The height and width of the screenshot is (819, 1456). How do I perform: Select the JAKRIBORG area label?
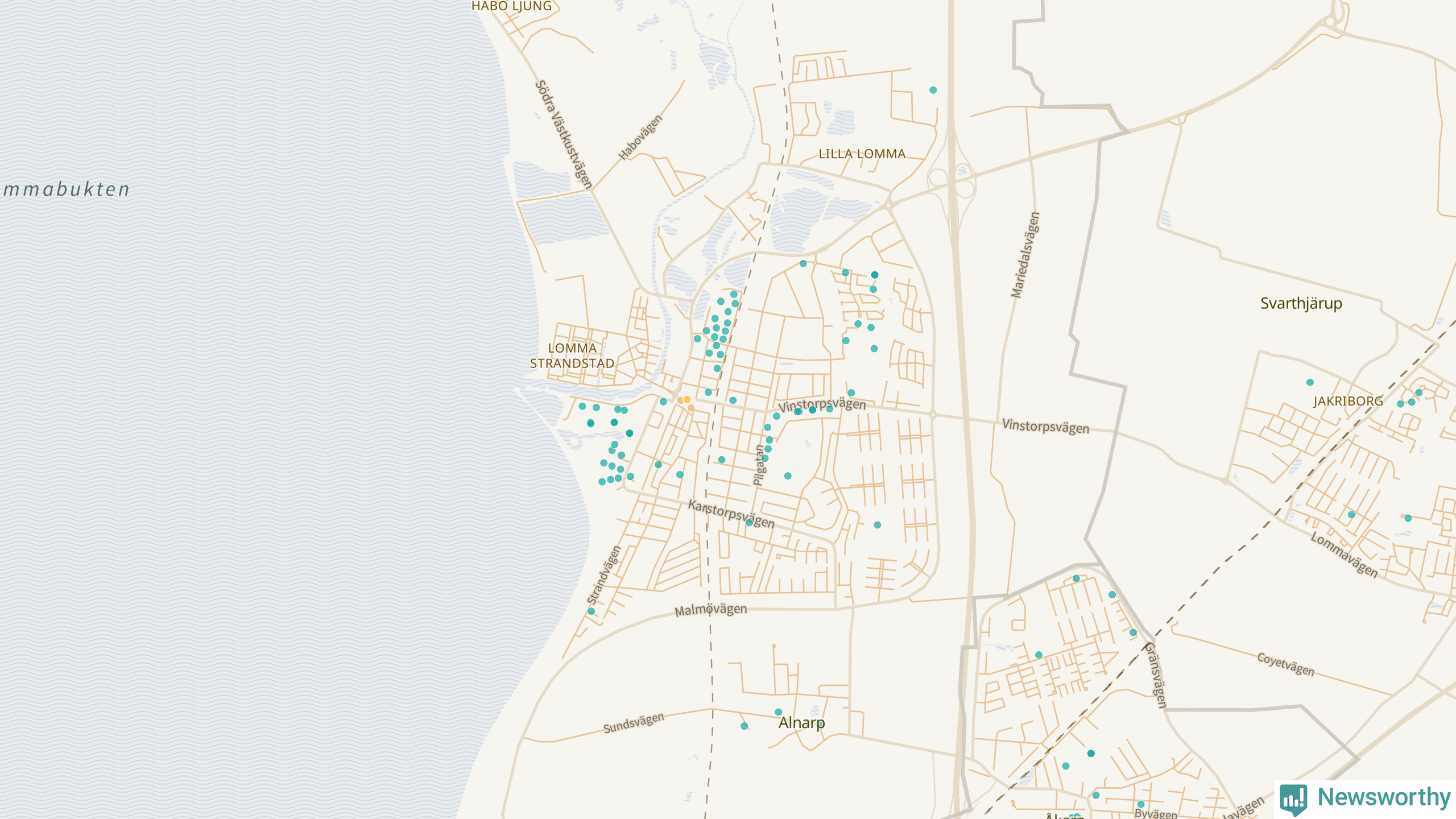[1348, 402]
